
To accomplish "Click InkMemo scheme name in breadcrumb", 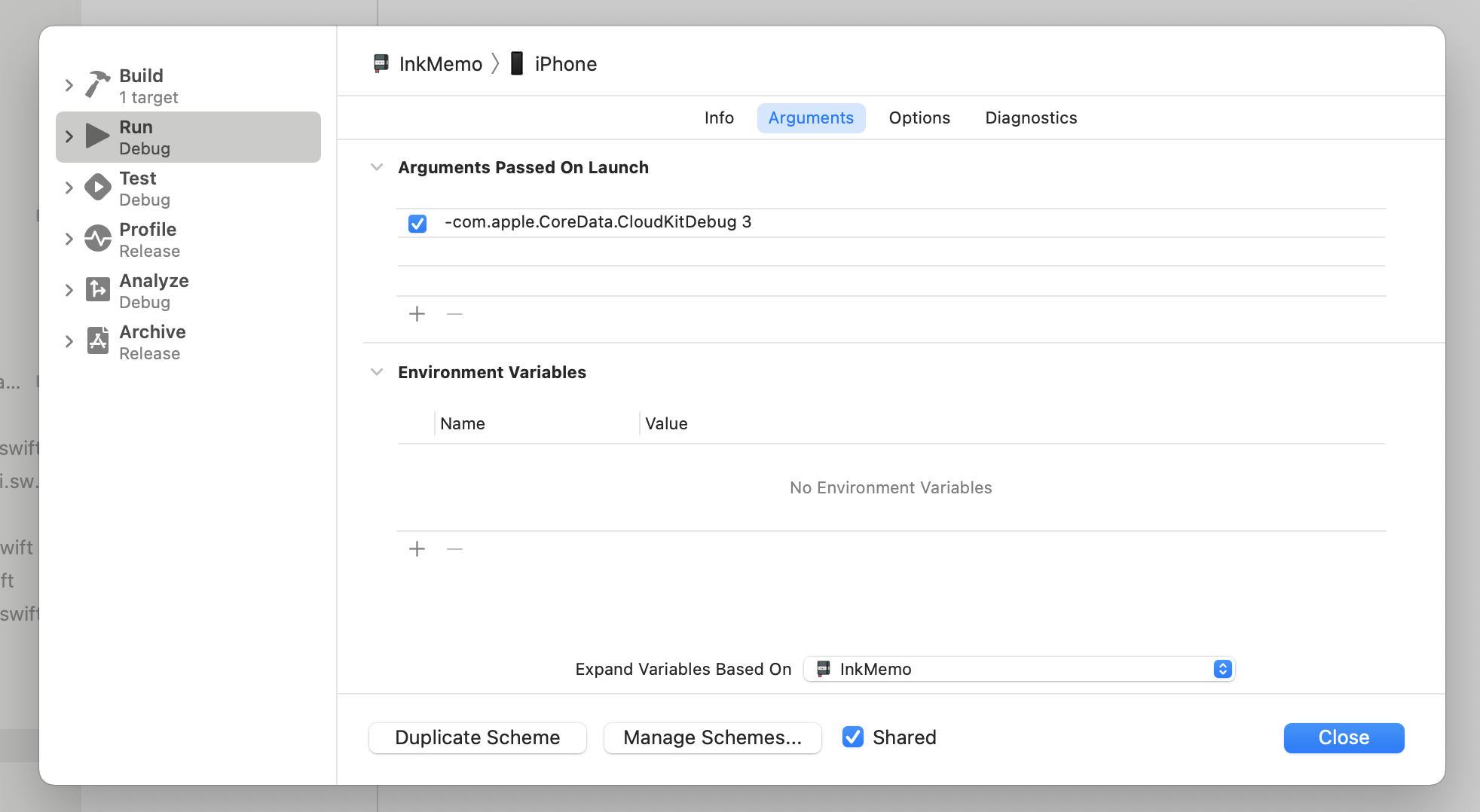I will (441, 64).
